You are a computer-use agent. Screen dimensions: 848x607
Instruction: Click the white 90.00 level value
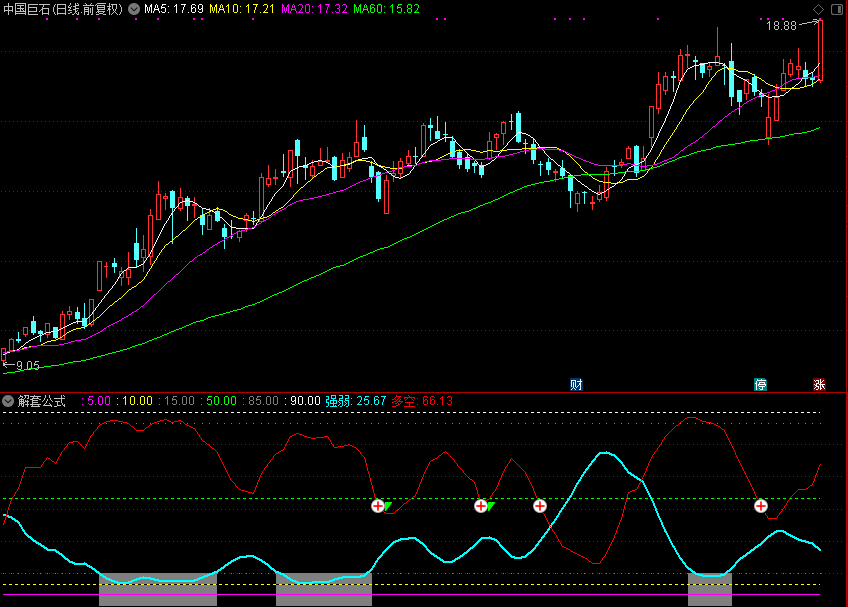305,401
